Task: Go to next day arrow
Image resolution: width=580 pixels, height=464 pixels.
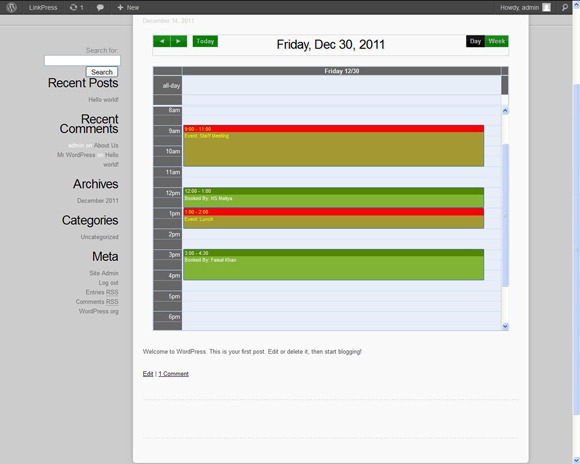Action: click(x=179, y=41)
